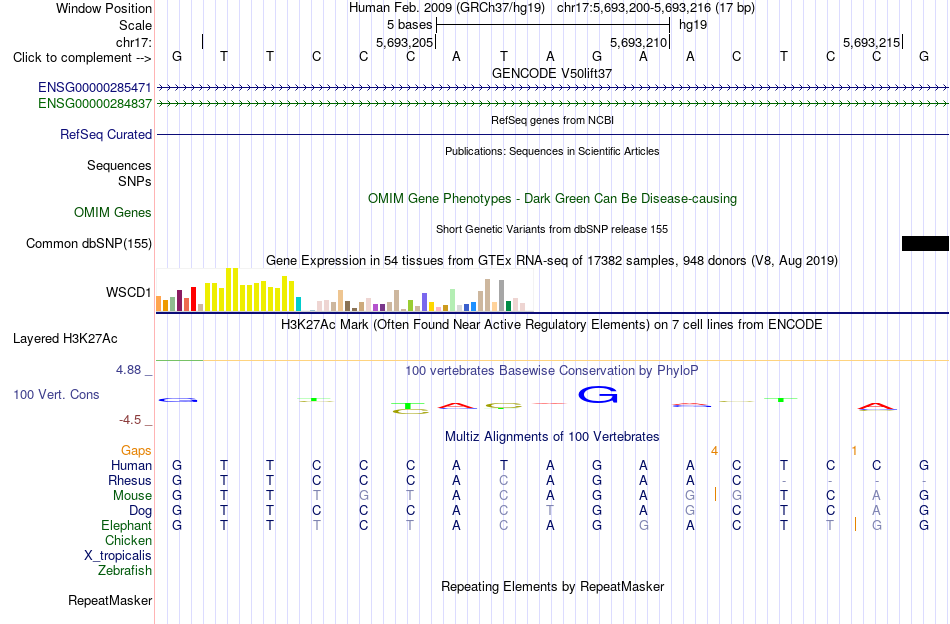Open the H3K27Ac Mark ENCODE track title
Image resolution: width=950 pixels, height=624 pixels.
pyautogui.click(x=552, y=325)
